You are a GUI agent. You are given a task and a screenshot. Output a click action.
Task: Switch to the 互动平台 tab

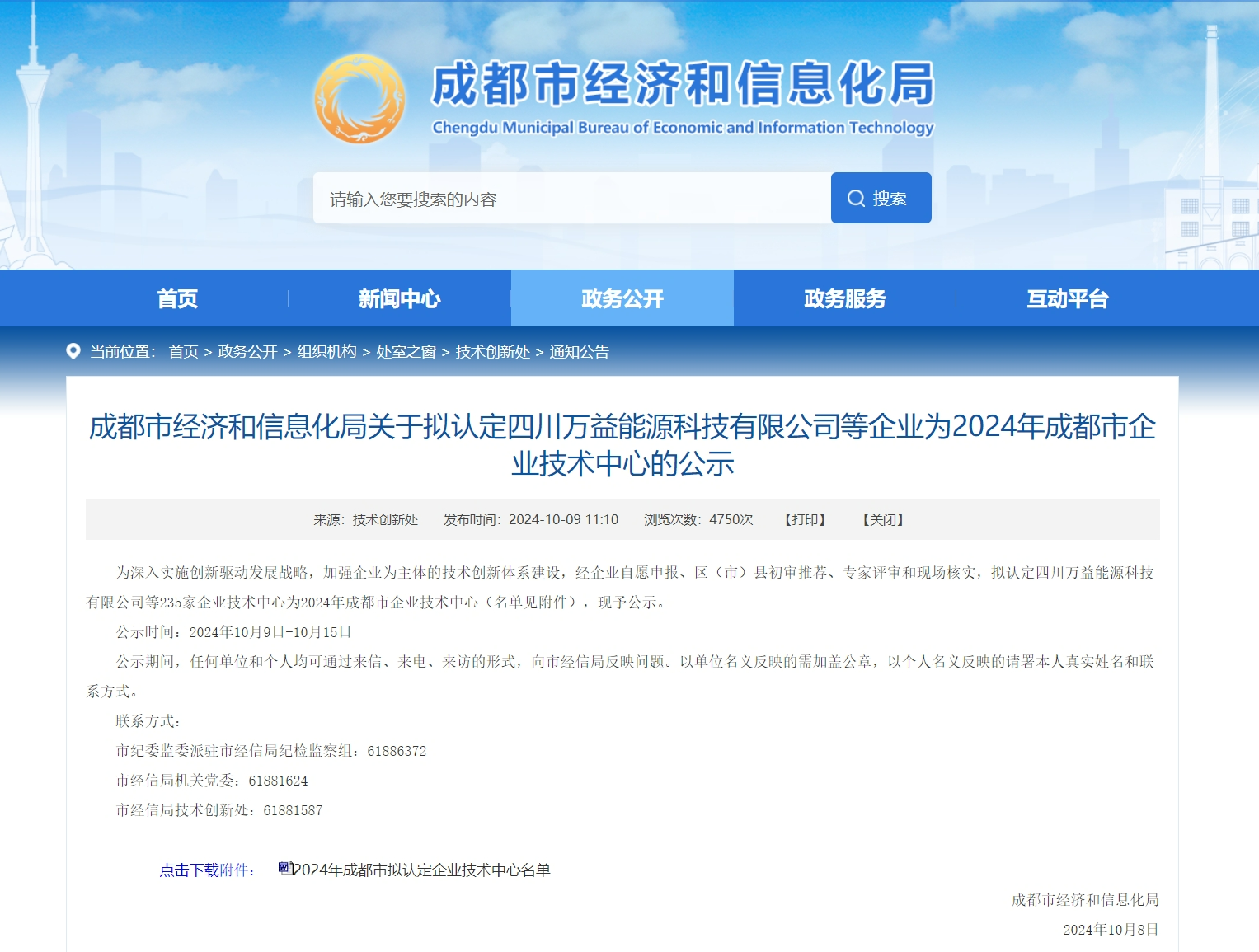(1068, 298)
